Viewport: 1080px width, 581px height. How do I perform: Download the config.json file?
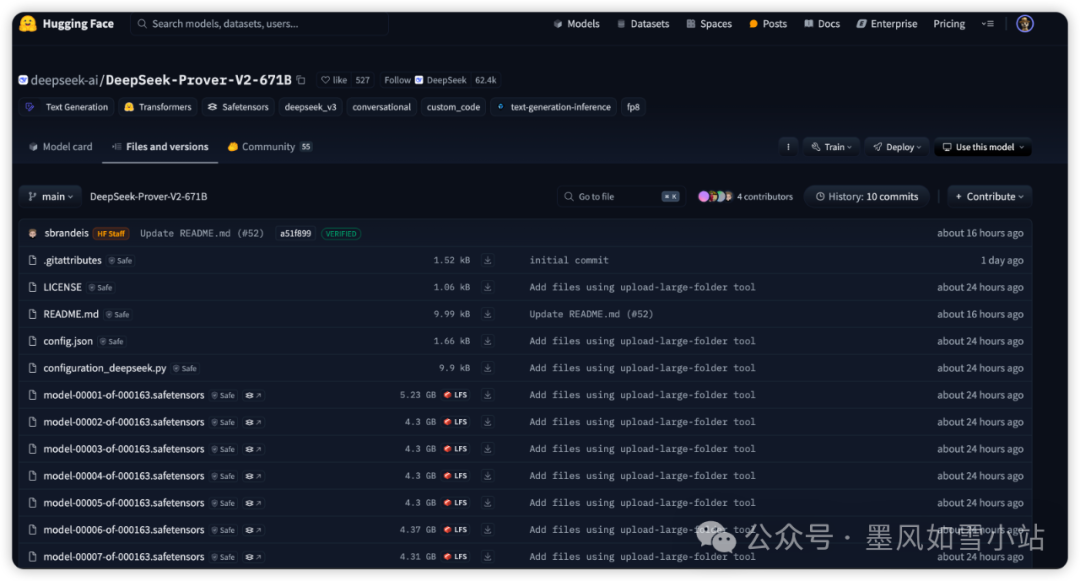coord(487,340)
